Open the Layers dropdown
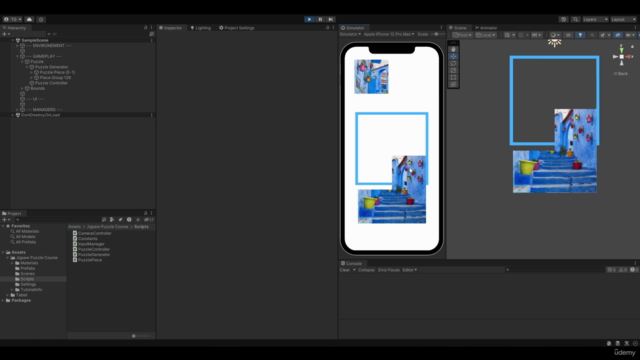 click(x=595, y=19)
